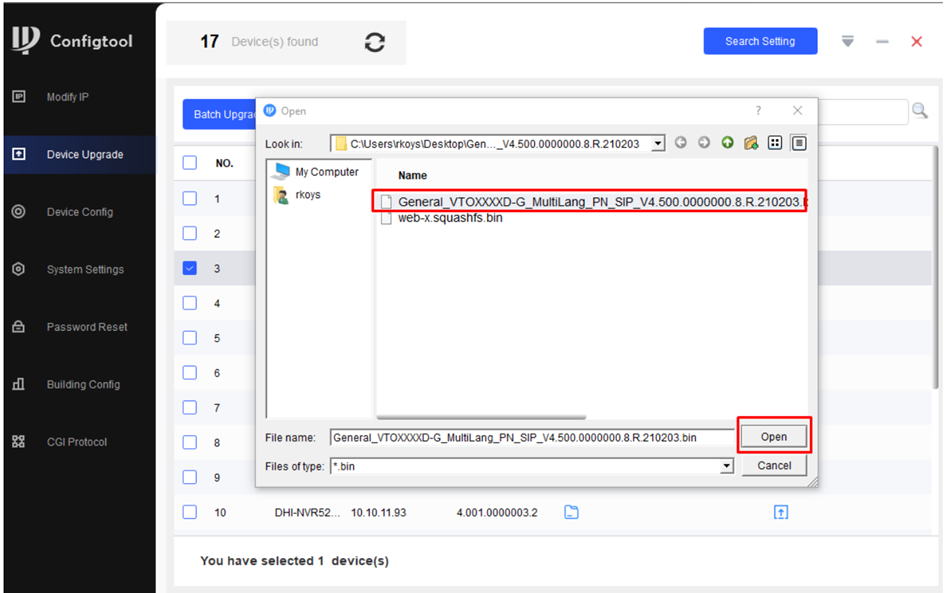945x593 pixels.
Task: Click the Back arrow in Open dialog
Action: 681,143
